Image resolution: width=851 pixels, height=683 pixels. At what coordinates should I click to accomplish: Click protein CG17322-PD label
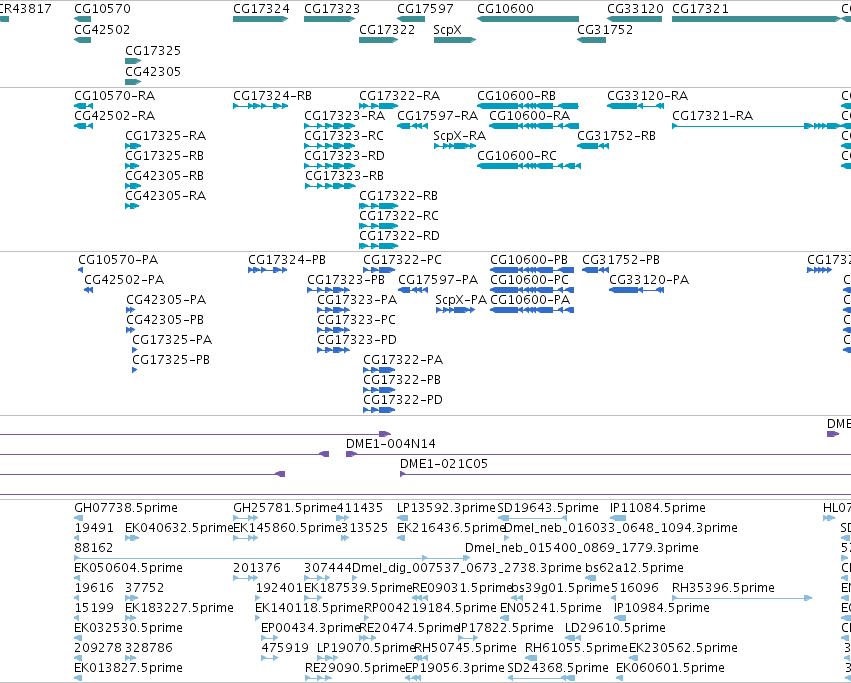(x=403, y=400)
